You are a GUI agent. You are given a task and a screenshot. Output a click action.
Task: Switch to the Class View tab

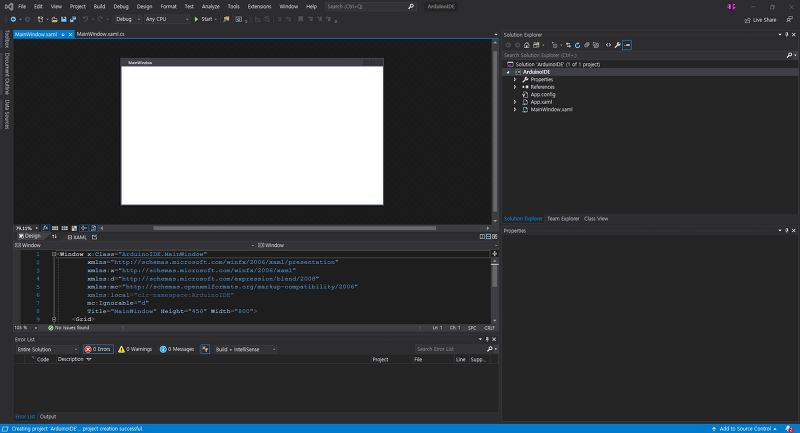(596, 219)
